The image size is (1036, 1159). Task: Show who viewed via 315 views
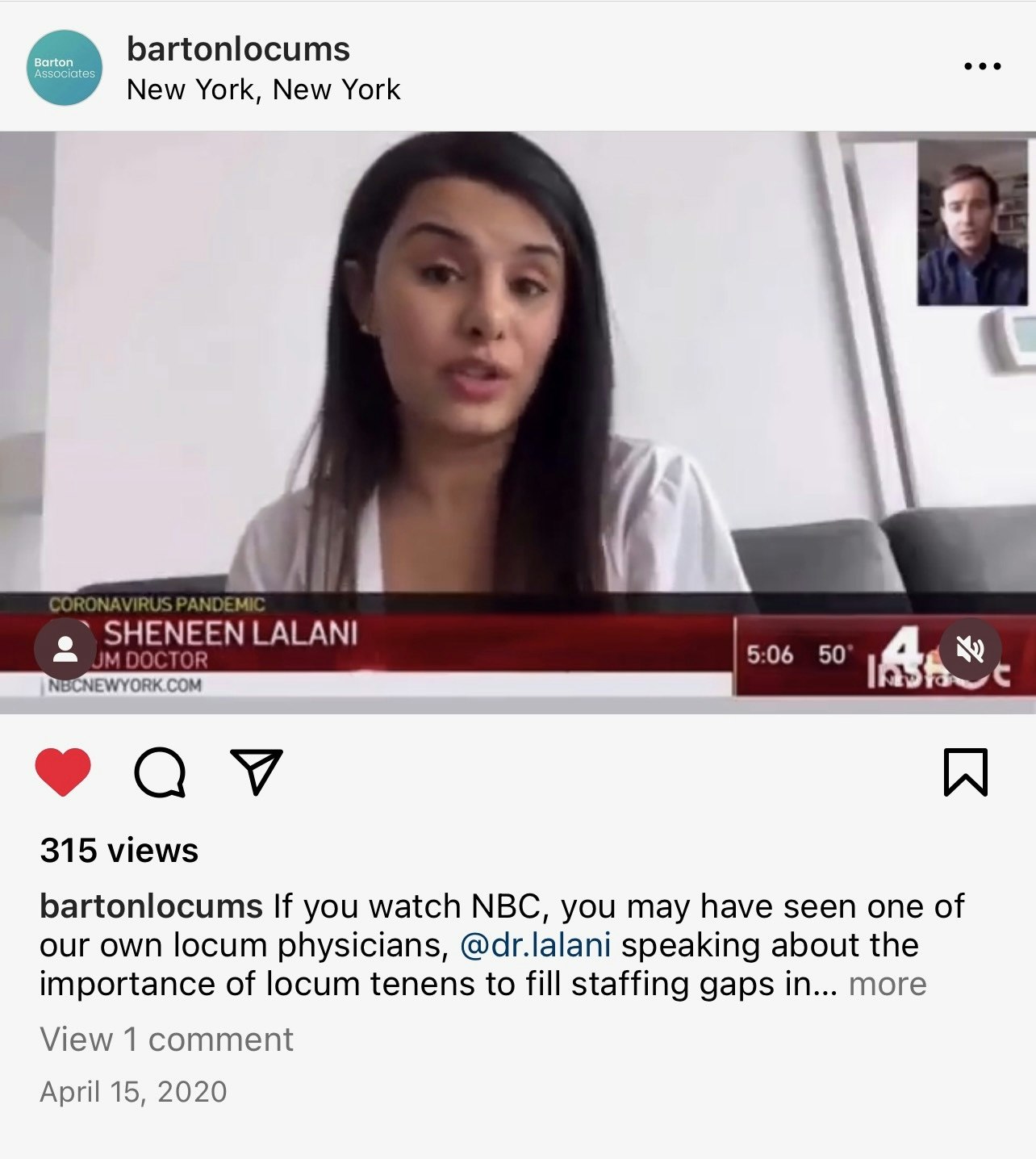pyautogui.click(x=119, y=851)
